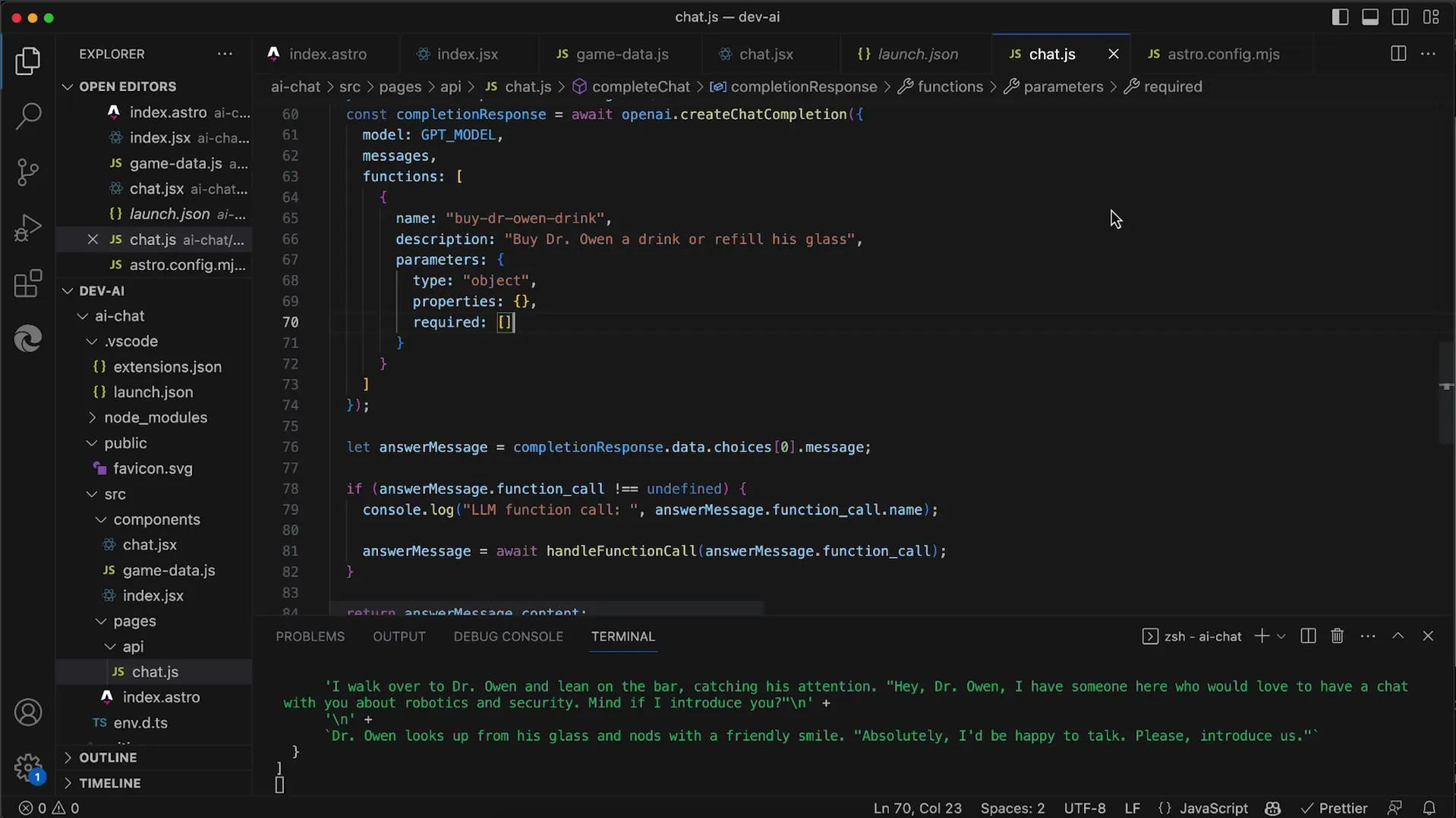Open the PROBLEMS panel tab

[310, 636]
